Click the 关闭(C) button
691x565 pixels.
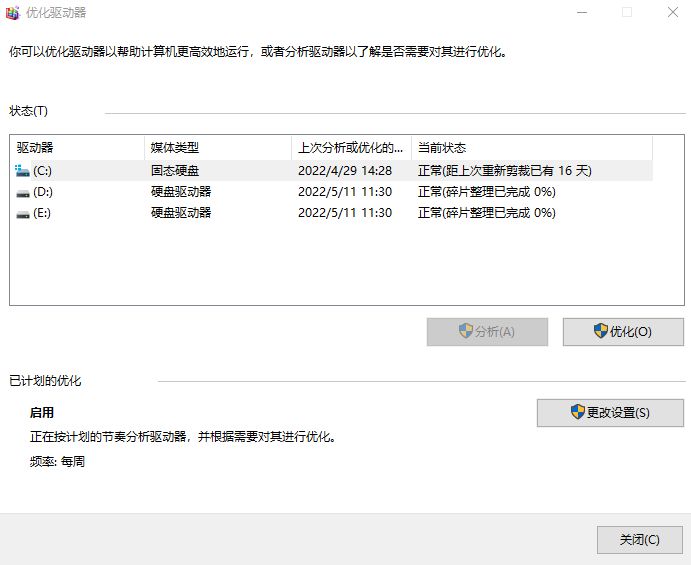click(639, 540)
